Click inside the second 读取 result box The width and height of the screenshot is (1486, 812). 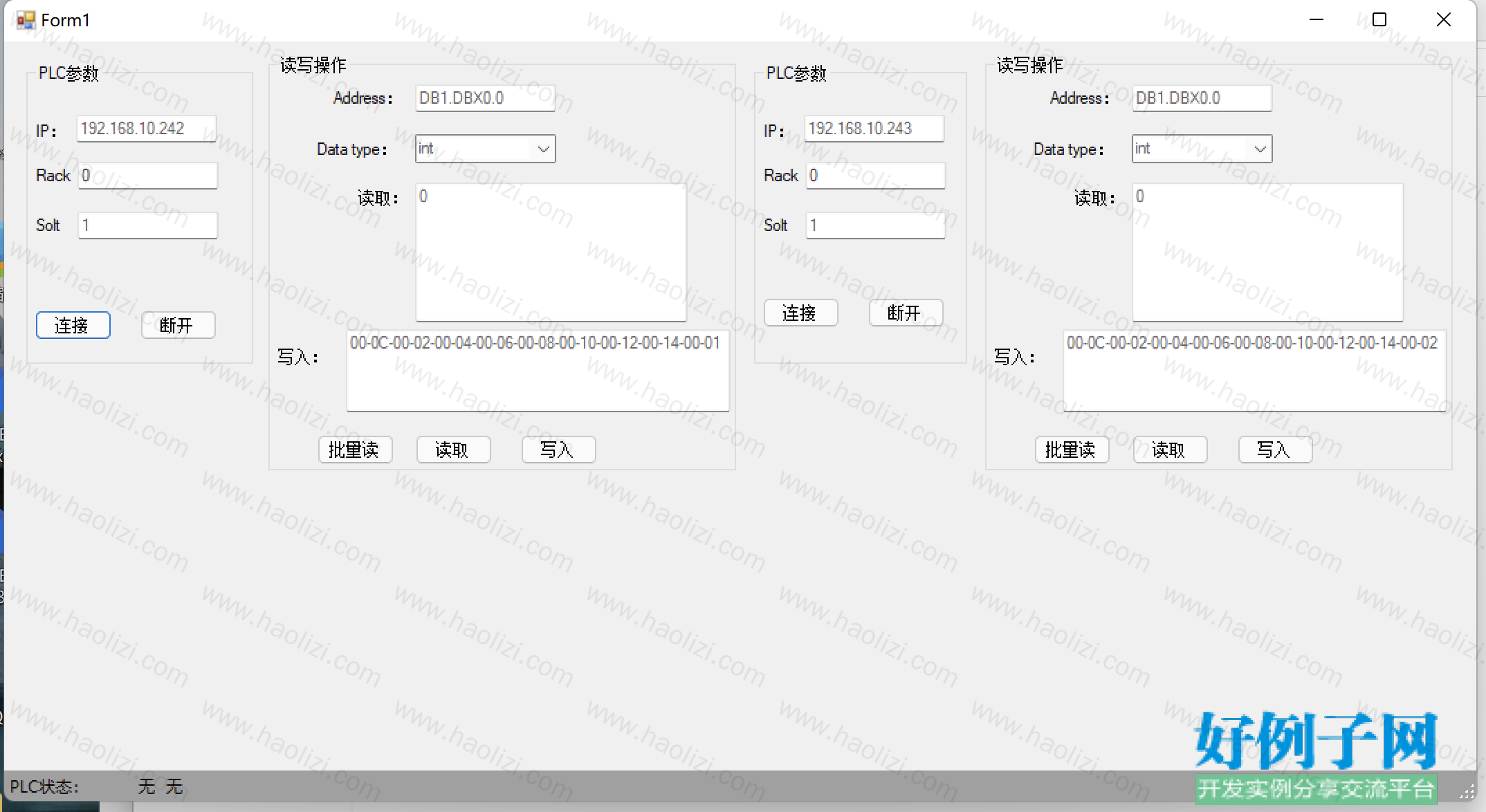pyautogui.click(x=1267, y=252)
